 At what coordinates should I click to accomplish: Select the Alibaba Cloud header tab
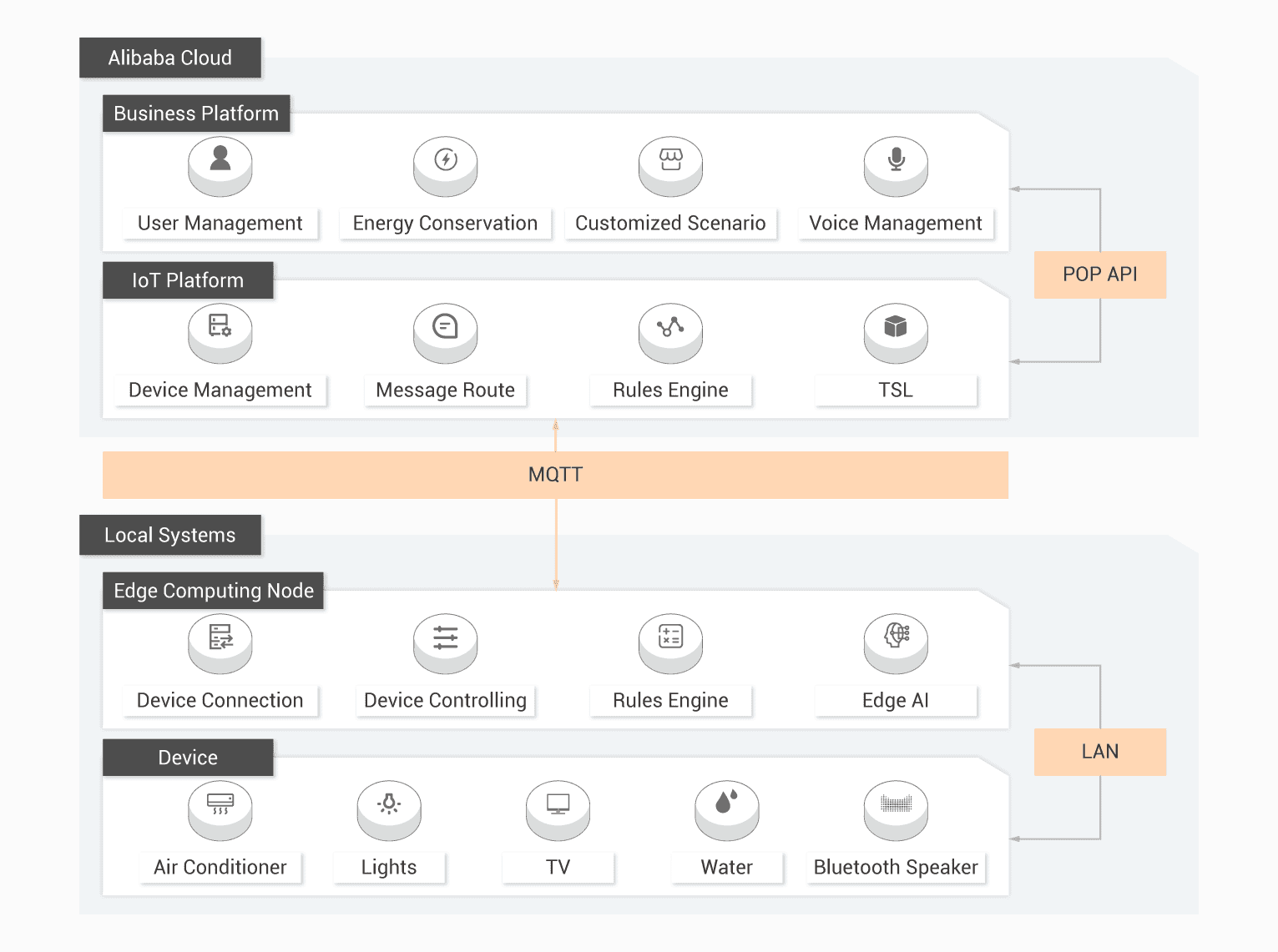(x=170, y=58)
